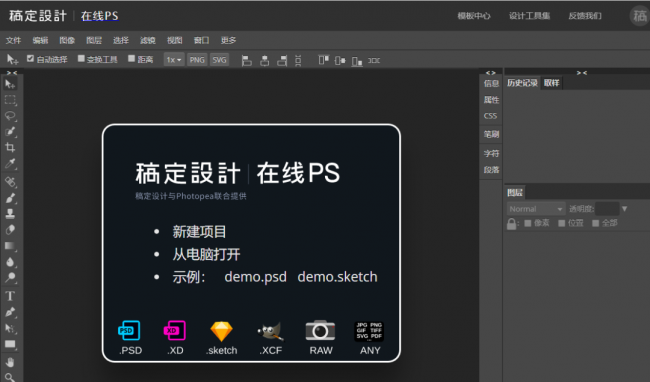The height and width of the screenshot is (382, 650).
Task: Click the distribute horizontally icon
Action: click(x=374, y=60)
